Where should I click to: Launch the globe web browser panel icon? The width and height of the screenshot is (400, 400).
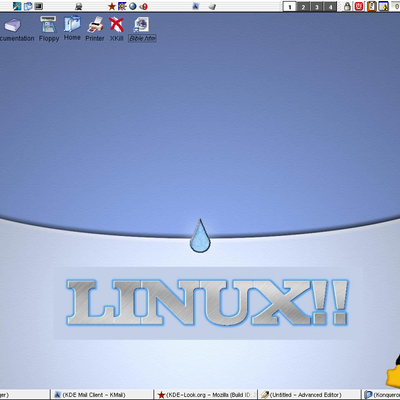point(133,6)
